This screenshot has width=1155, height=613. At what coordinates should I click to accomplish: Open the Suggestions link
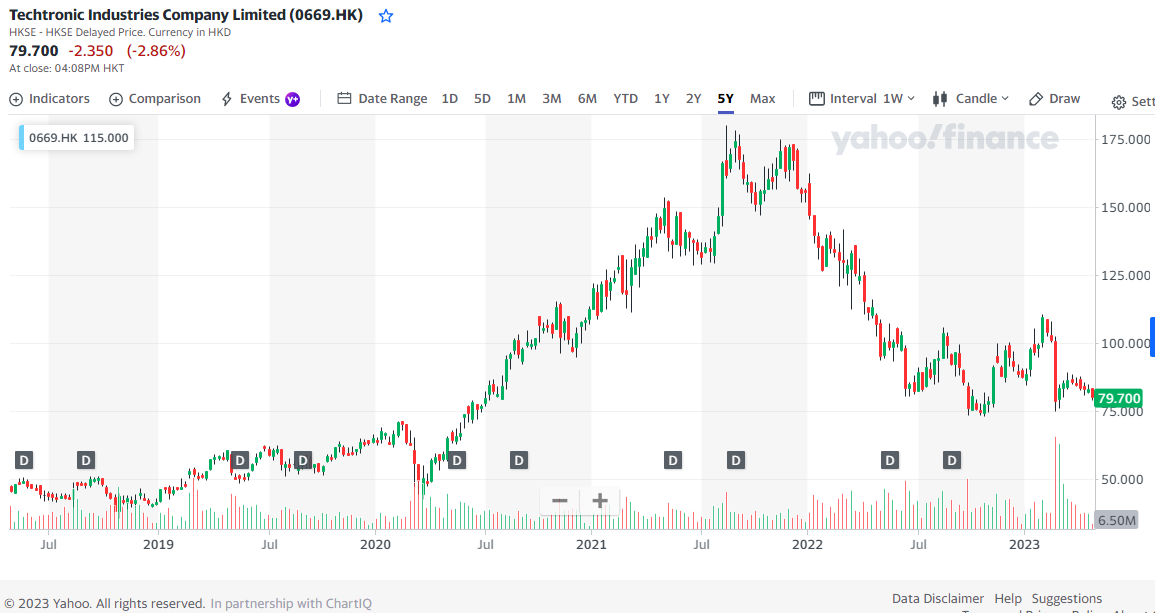tap(1067, 598)
